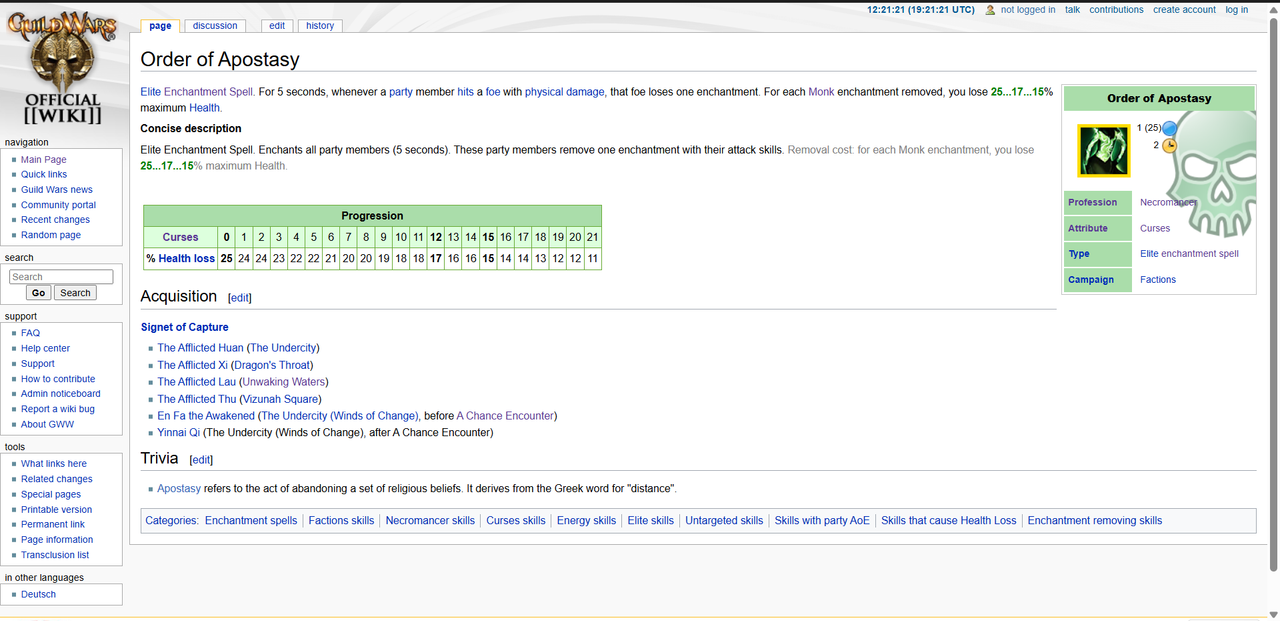
Task: Open How to contribute link
Action: click(58, 379)
